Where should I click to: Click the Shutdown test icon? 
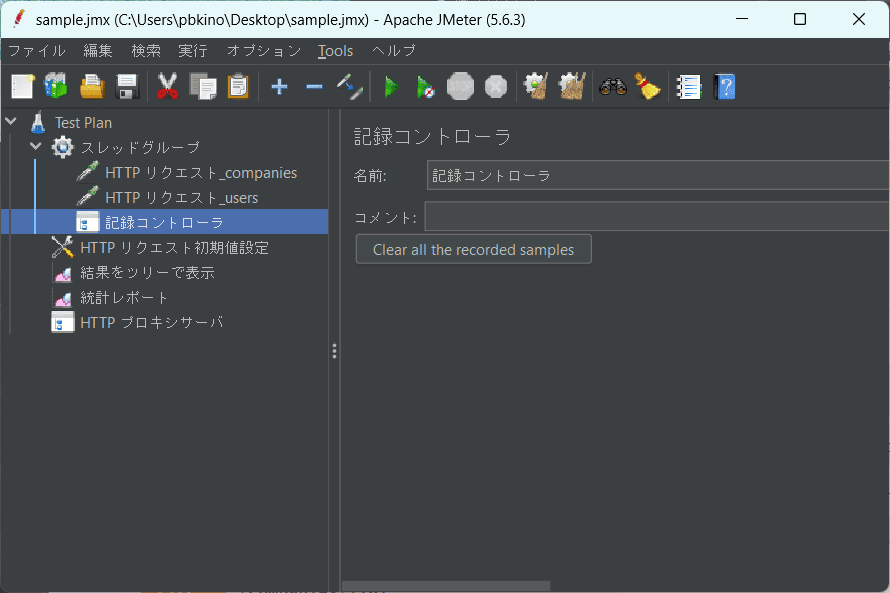pyautogui.click(x=496, y=87)
